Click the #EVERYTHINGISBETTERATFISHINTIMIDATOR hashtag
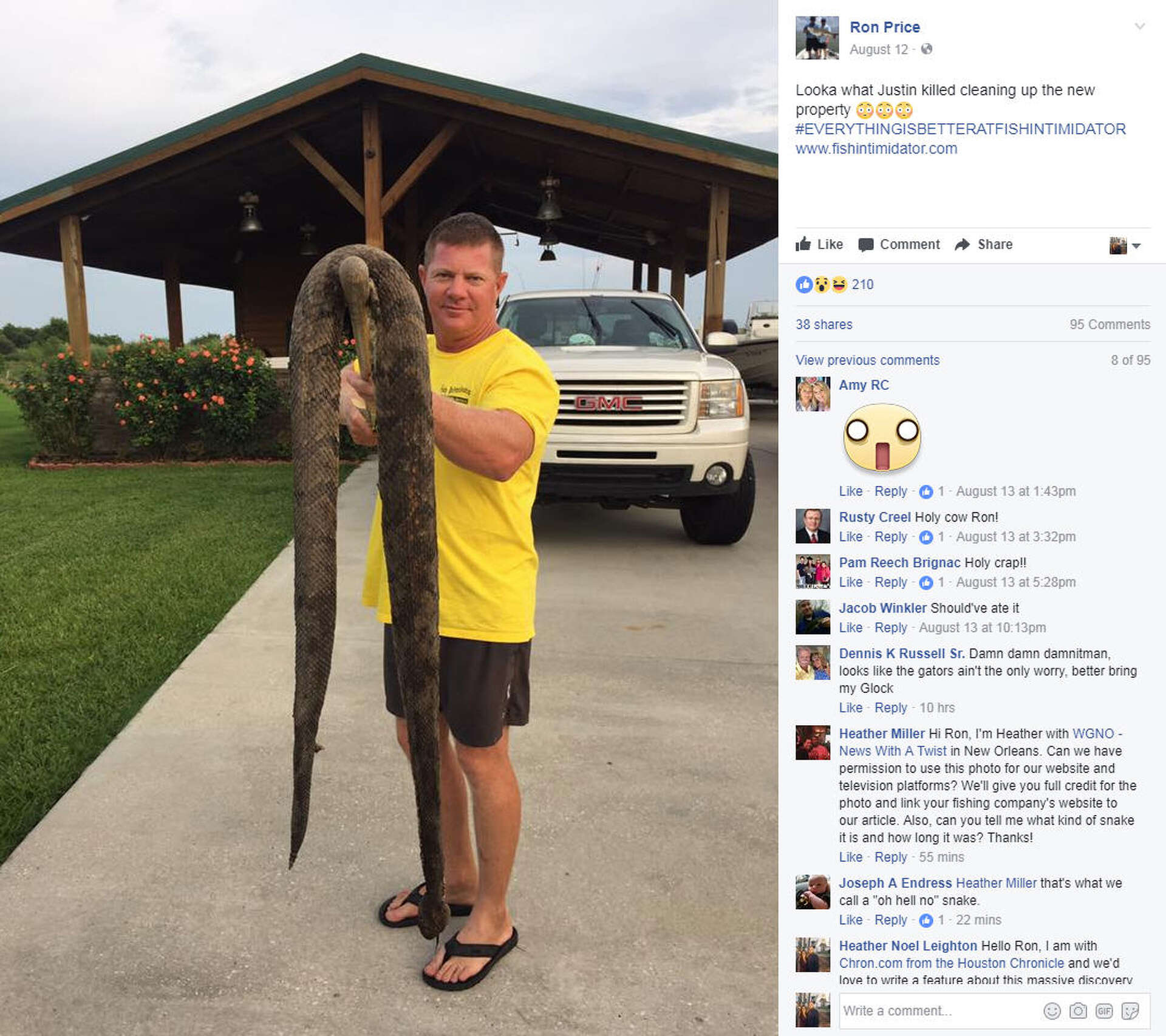Image resolution: width=1166 pixels, height=1036 pixels. pyautogui.click(x=961, y=129)
